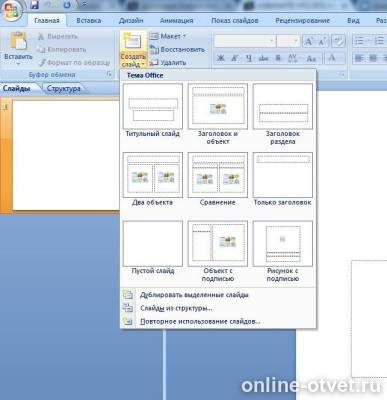Click the Создать слайд icon
Image resolution: width=387 pixels, height=400 pixels.
tap(133, 42)
